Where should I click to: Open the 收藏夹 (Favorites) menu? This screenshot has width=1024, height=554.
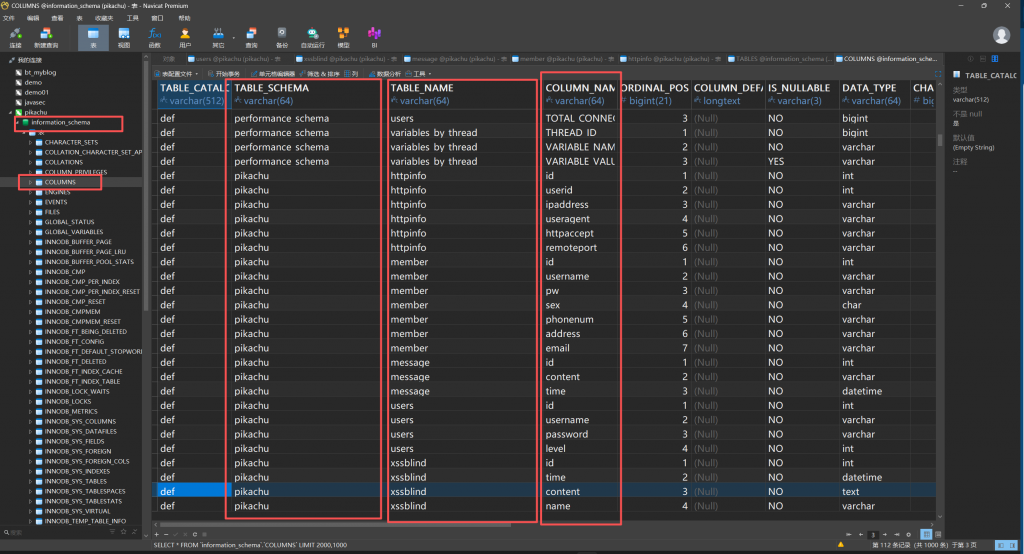tap(103, 18)
